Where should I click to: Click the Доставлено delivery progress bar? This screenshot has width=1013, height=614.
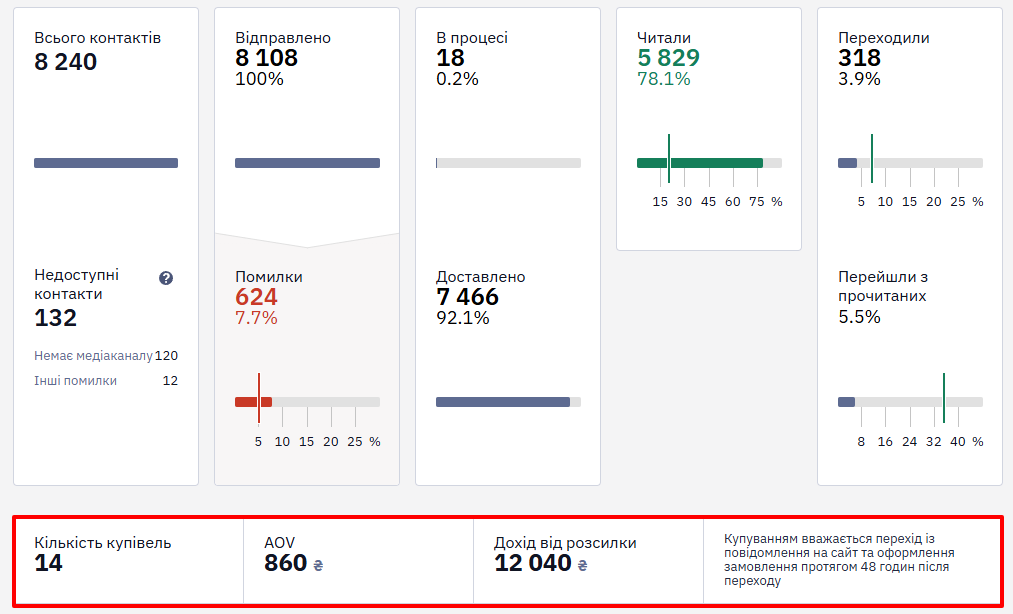pos(508,402)
